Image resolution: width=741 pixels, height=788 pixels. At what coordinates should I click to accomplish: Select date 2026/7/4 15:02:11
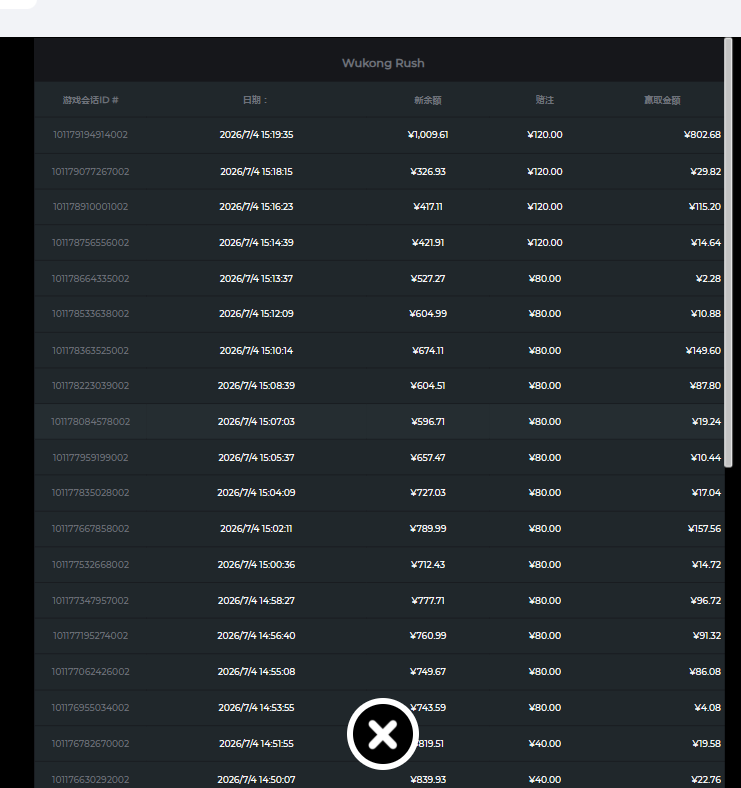[x=256, y=529]
